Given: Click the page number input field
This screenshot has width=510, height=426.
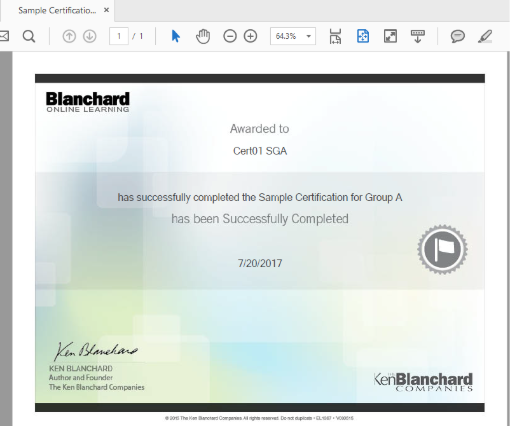Looking at the screenshot, I should [119, 36].
